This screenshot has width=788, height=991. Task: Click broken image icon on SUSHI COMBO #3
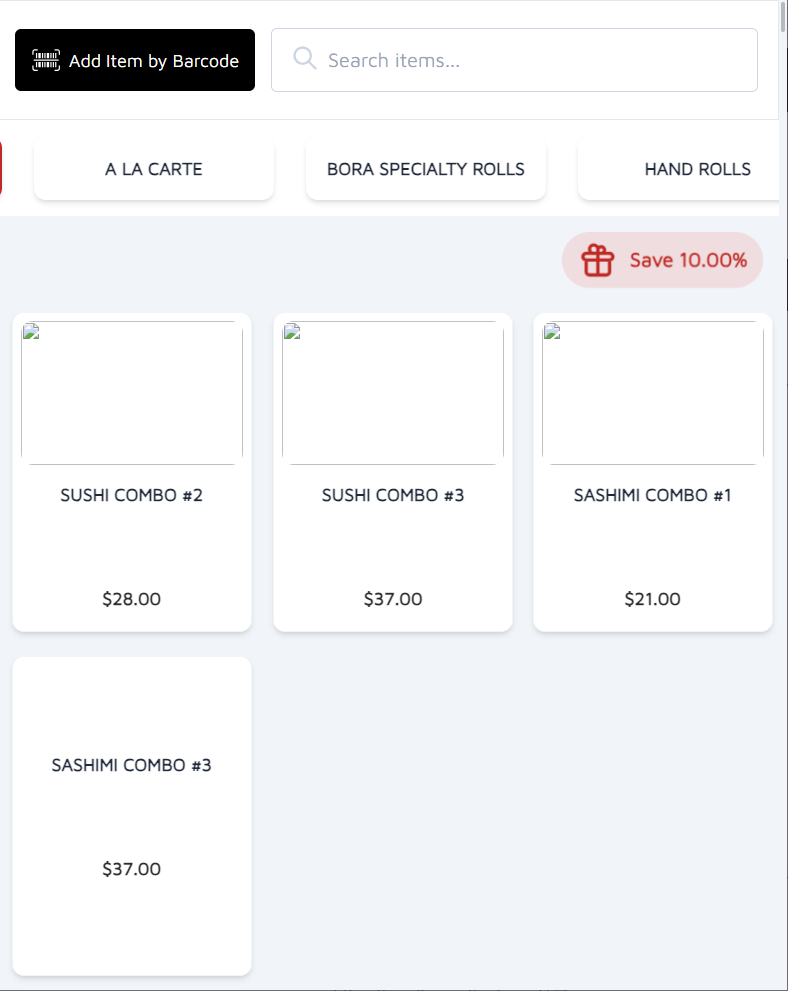(291, 331)
